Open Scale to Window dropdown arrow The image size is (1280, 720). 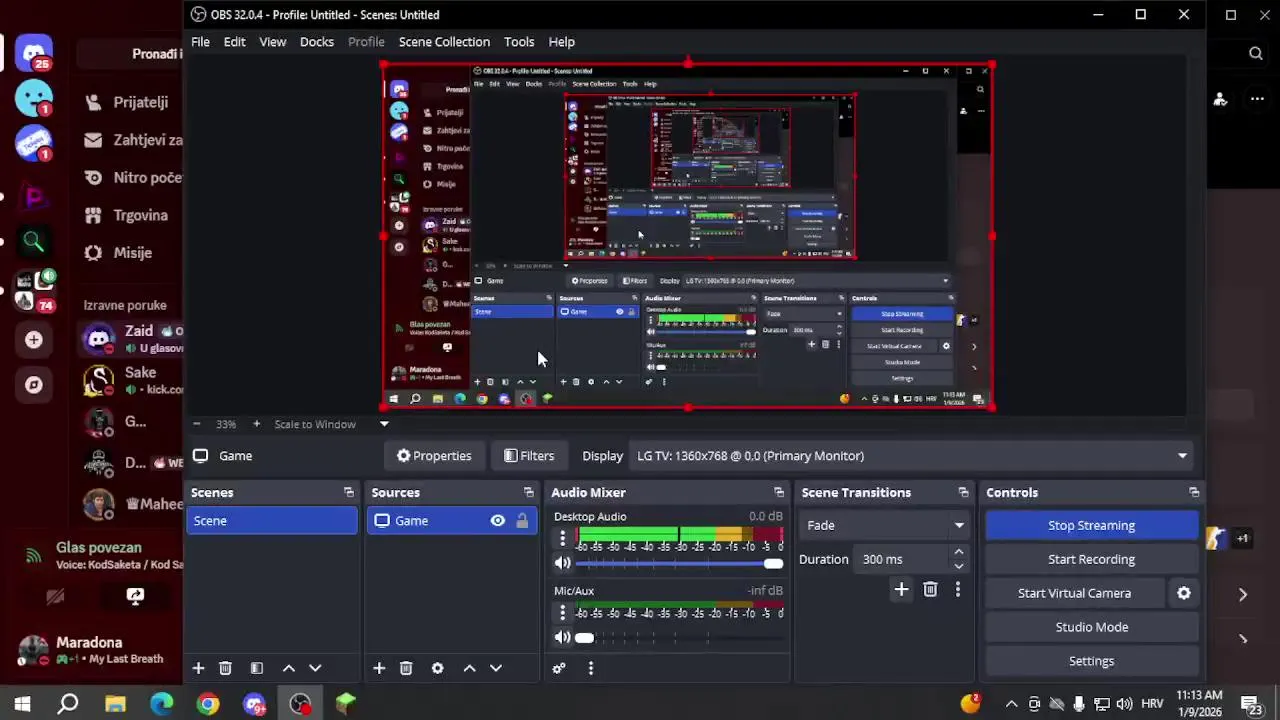(384, 424)
